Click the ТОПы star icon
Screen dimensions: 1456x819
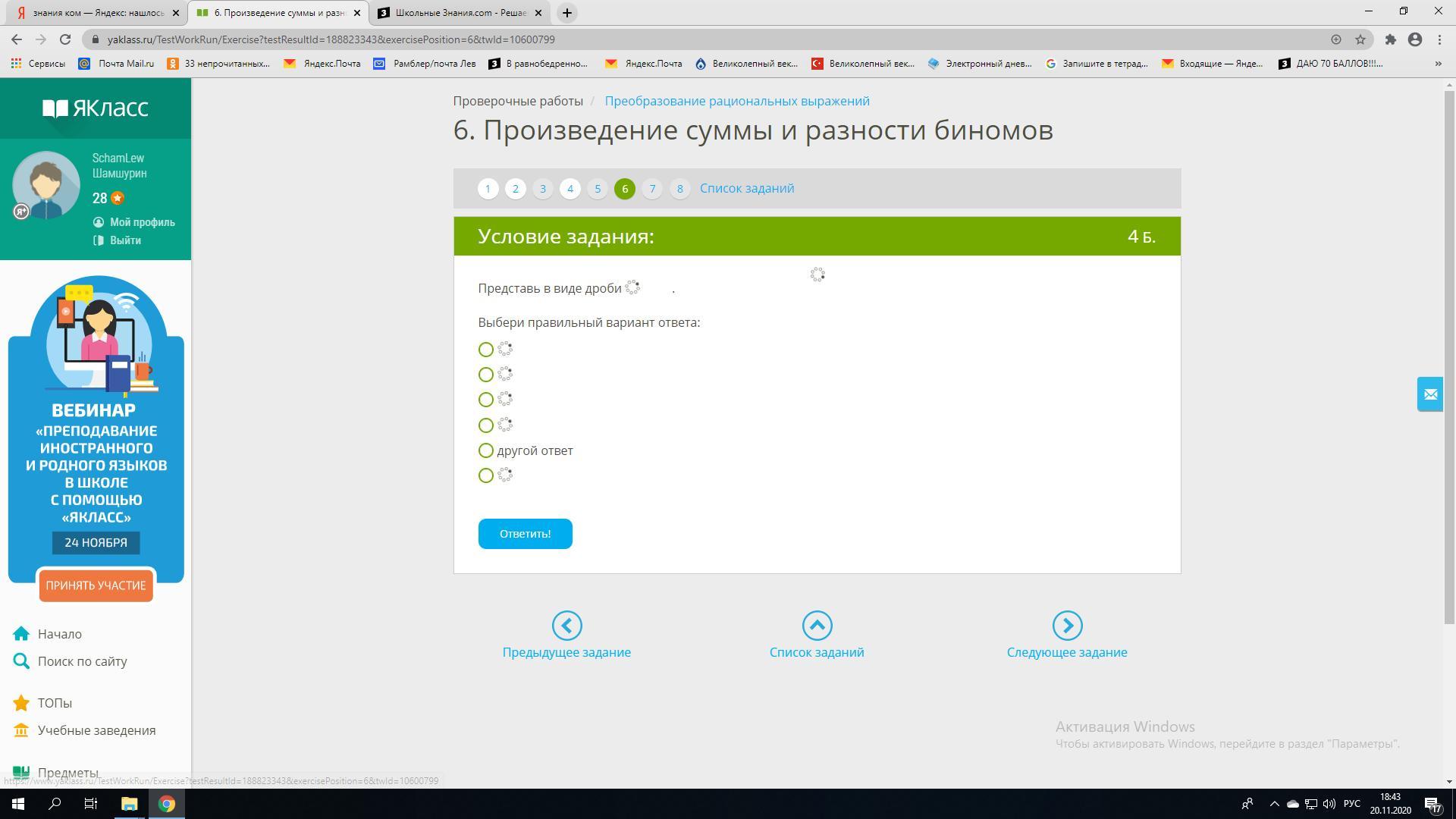[21, 703]
